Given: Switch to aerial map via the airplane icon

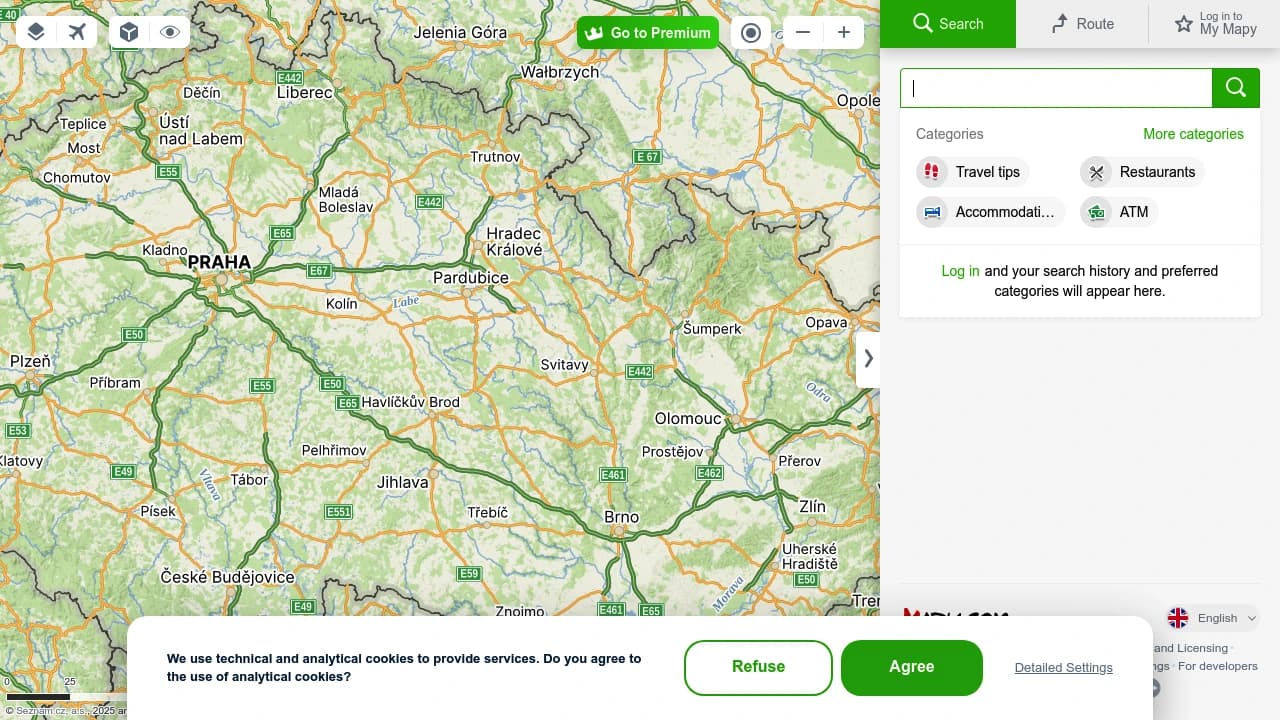Looking at the screenshot, I should click(x=78, y=32).
